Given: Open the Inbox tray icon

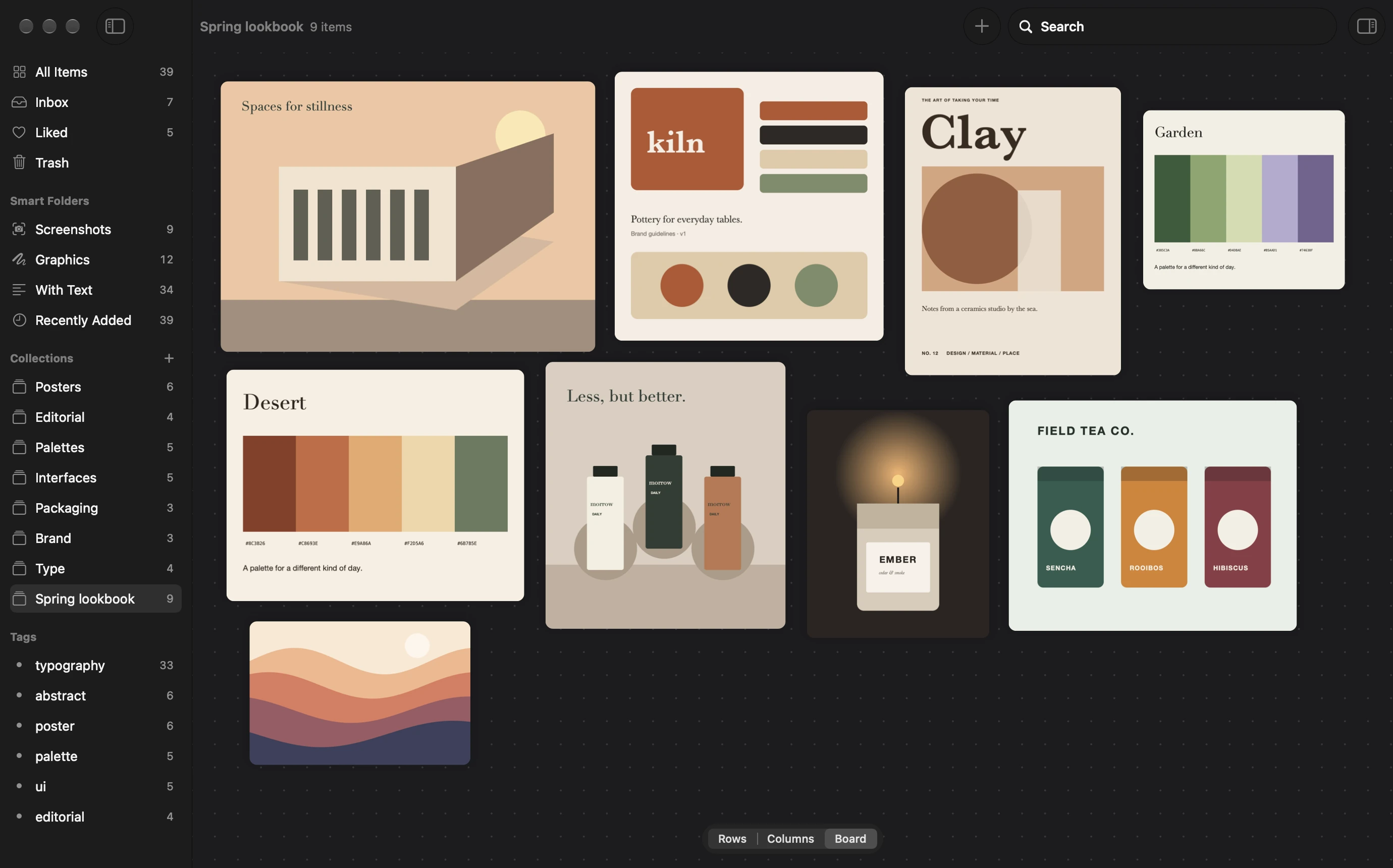Looking at the screenshot, I should (19, 102).
